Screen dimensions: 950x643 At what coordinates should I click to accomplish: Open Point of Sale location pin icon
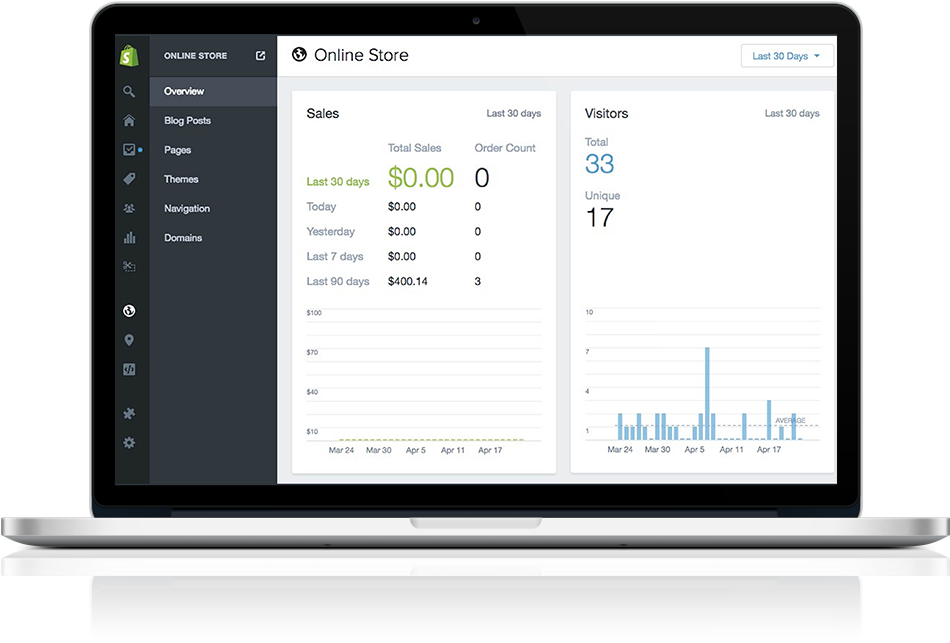129,340
